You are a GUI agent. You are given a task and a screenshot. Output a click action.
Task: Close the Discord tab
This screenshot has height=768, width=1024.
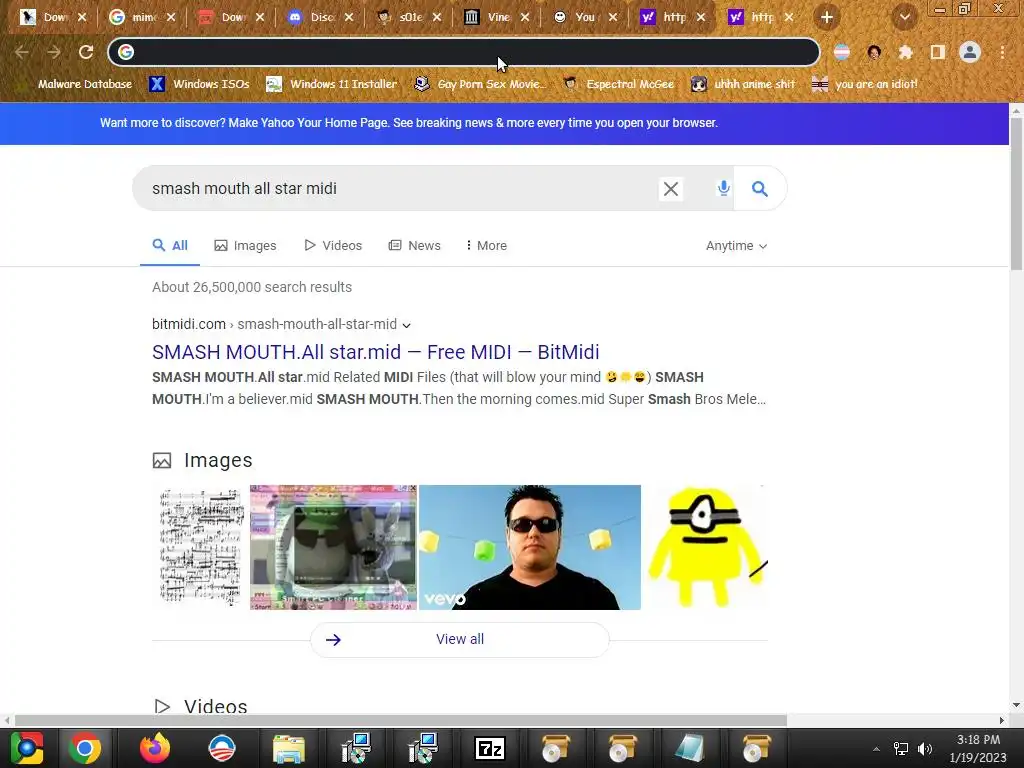coord(349,18)
